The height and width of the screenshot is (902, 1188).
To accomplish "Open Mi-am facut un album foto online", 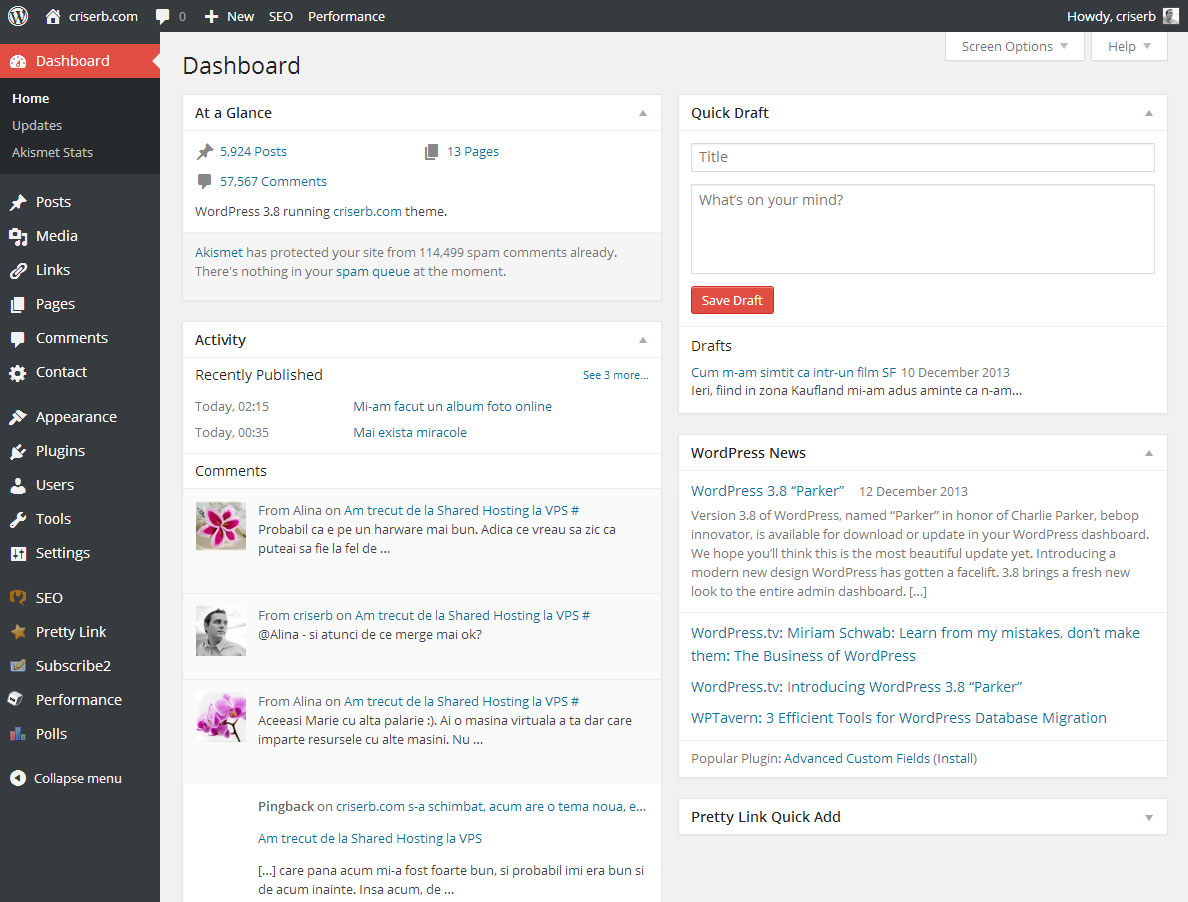I will (x=452, y=407).
